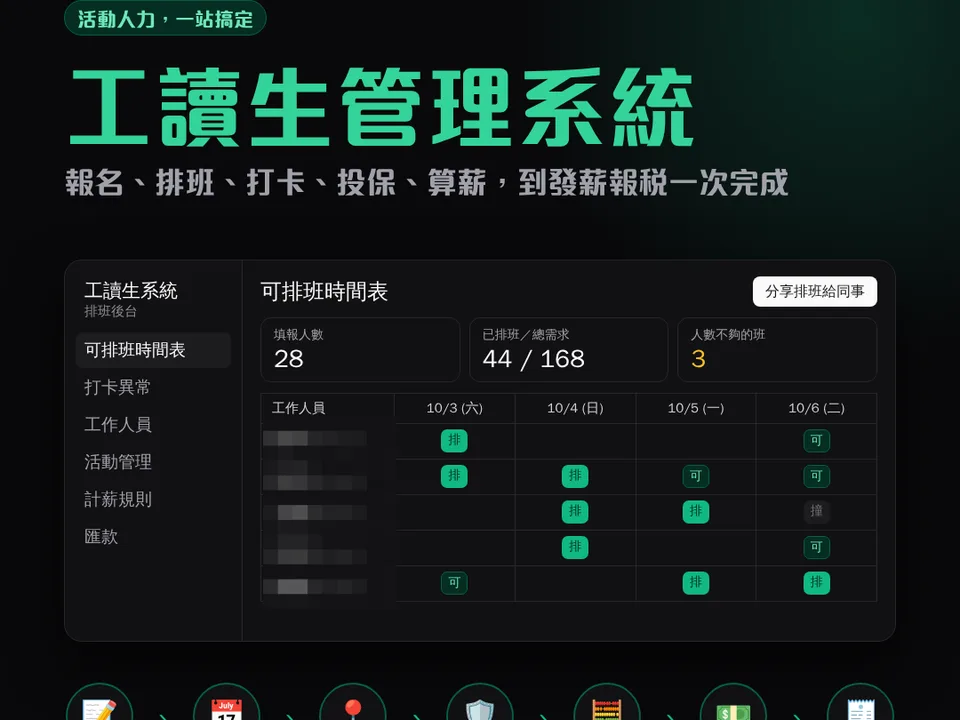Click the 10/5 (一) column header

[x=696, y=408]
